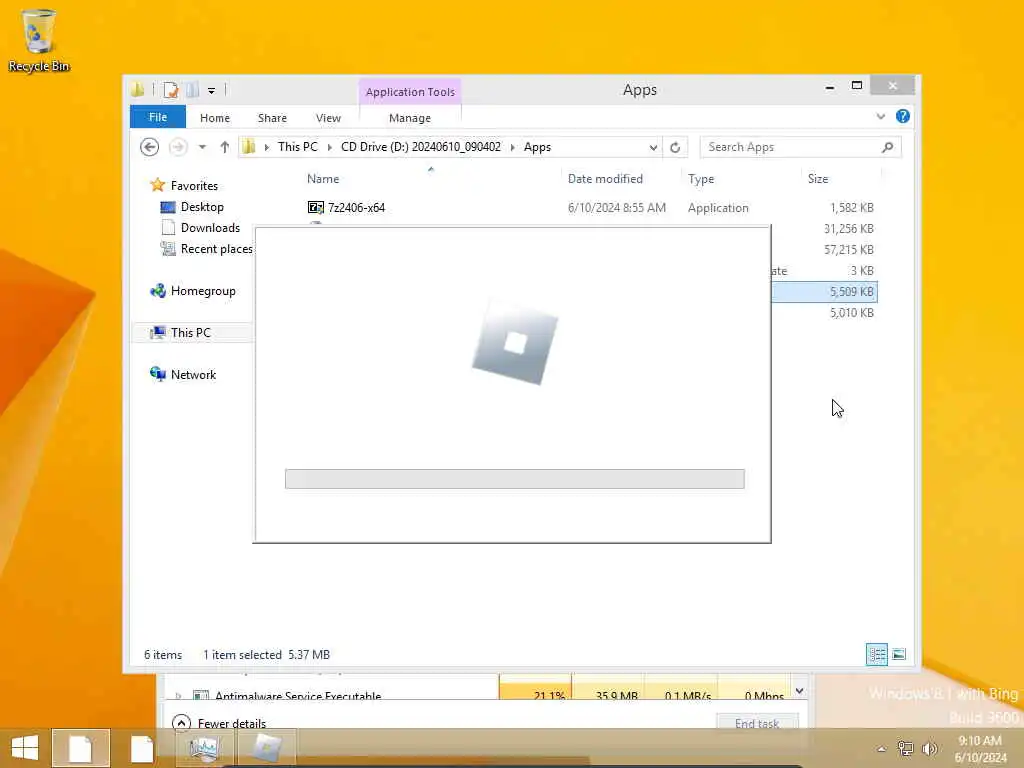Open the Customize Quick Access Toolbar dropdown
1024x768 pixels.
click(x=212, y=91)
